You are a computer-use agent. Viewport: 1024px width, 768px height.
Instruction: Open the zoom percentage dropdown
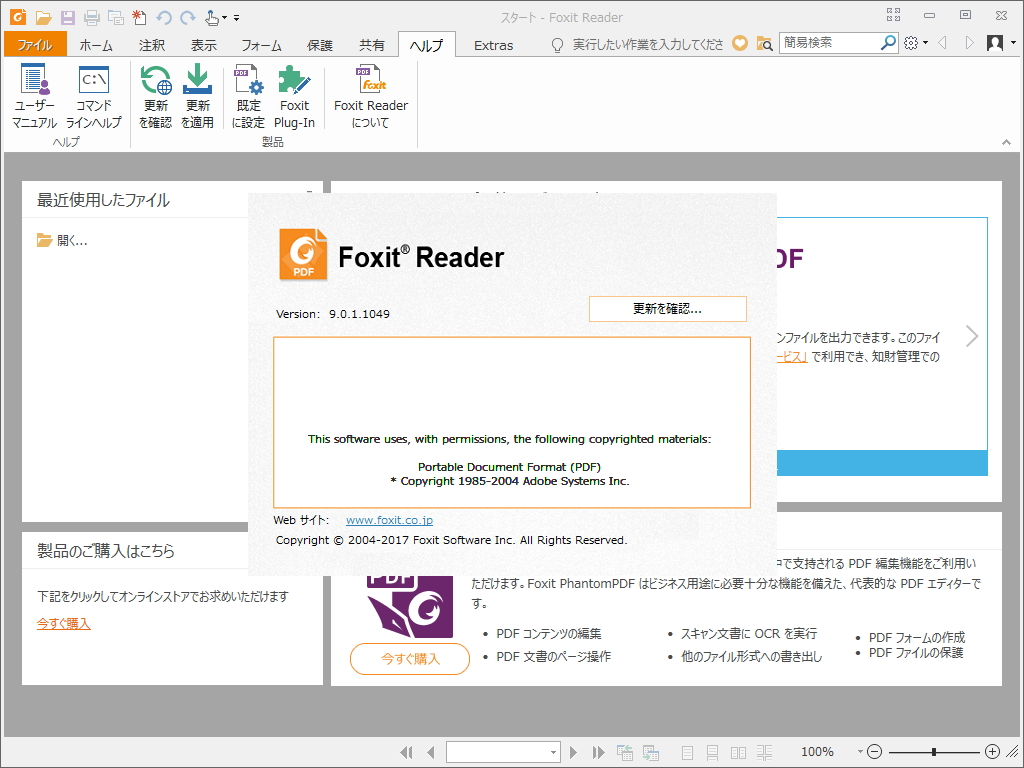tap(858, 752)
